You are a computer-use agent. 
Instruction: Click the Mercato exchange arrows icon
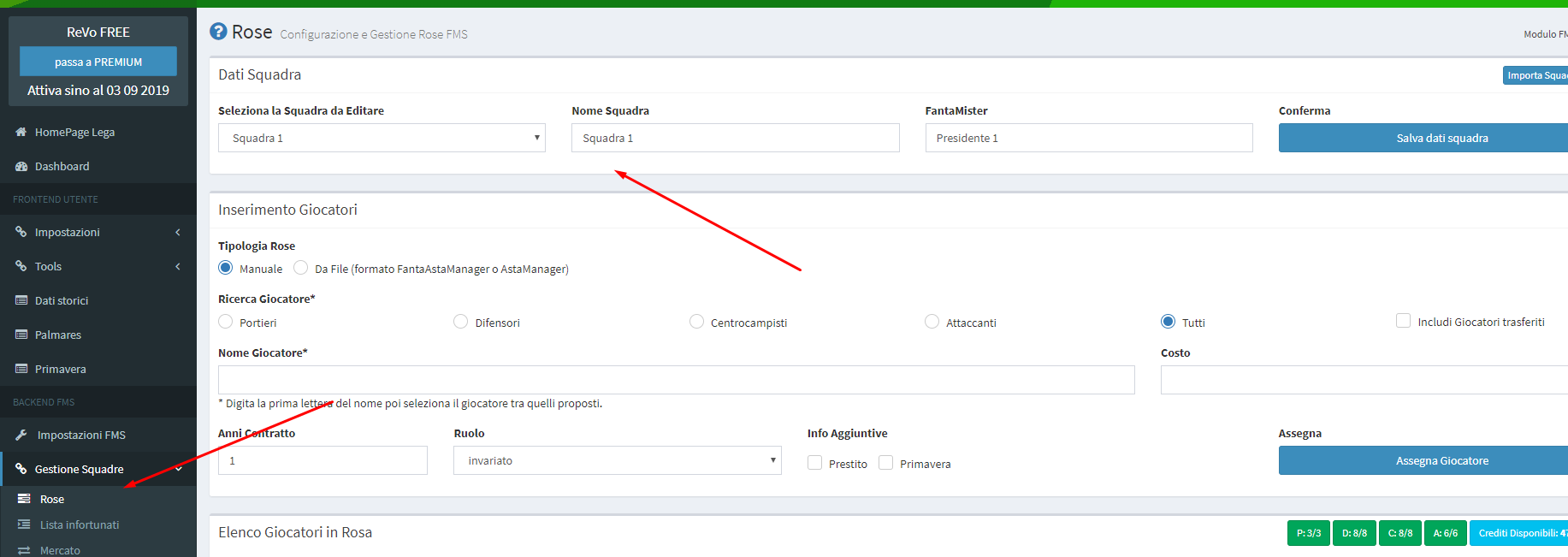24,550
